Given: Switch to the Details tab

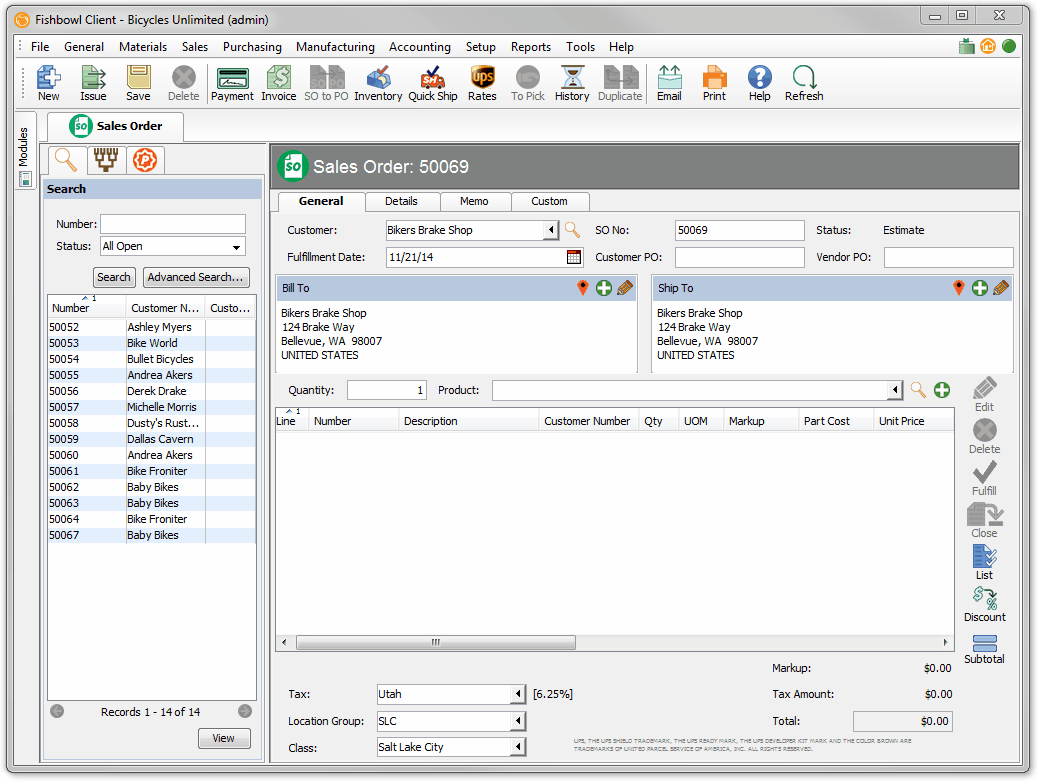Looking at the screenshot, I should click(401, 201).
